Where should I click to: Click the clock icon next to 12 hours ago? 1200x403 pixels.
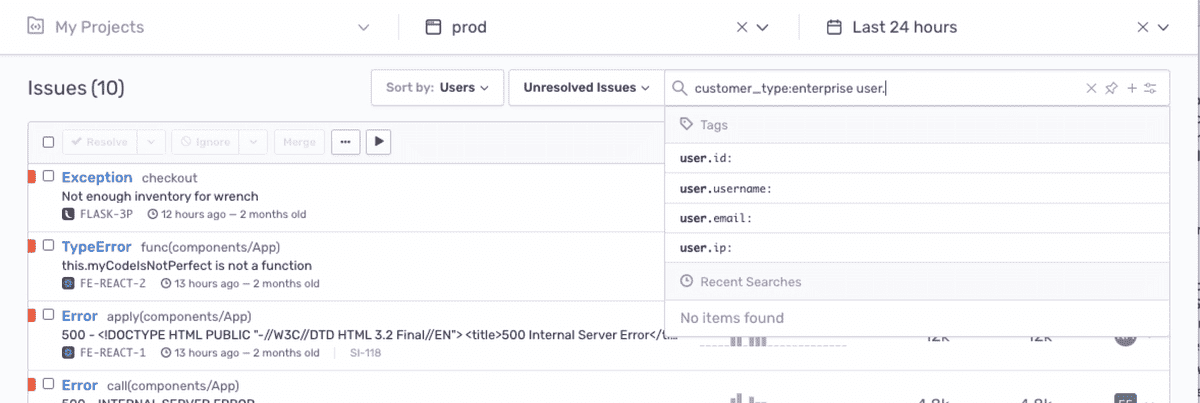coord(153,214)
